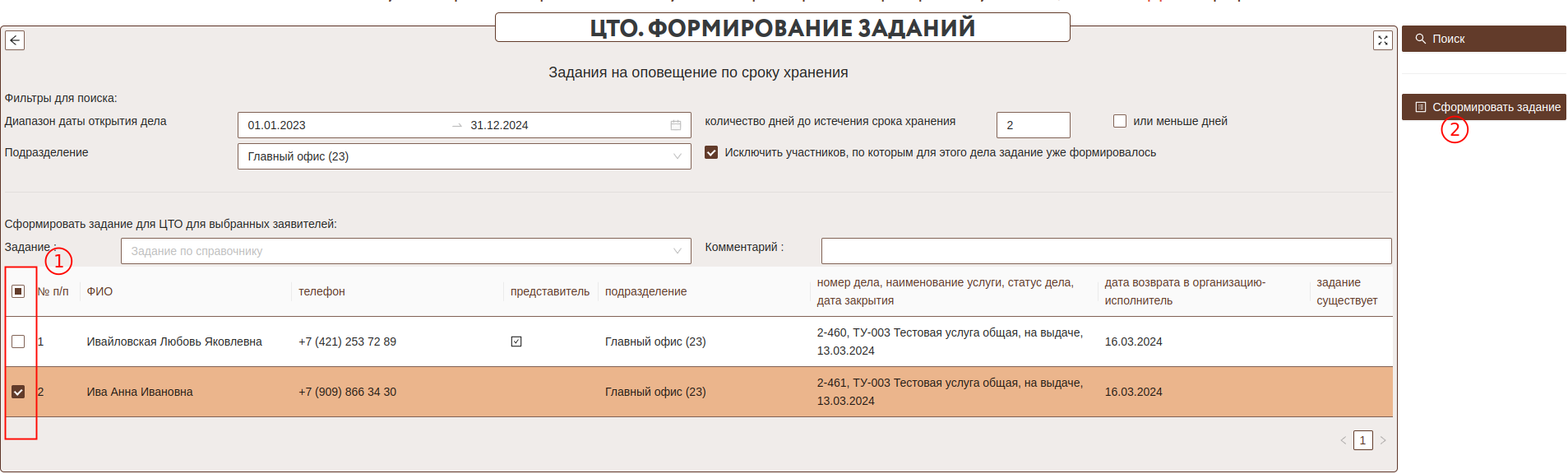The image size is (1568, 474).
Task: Click the fullscreen expand icon
Action: pos(1382,40)
